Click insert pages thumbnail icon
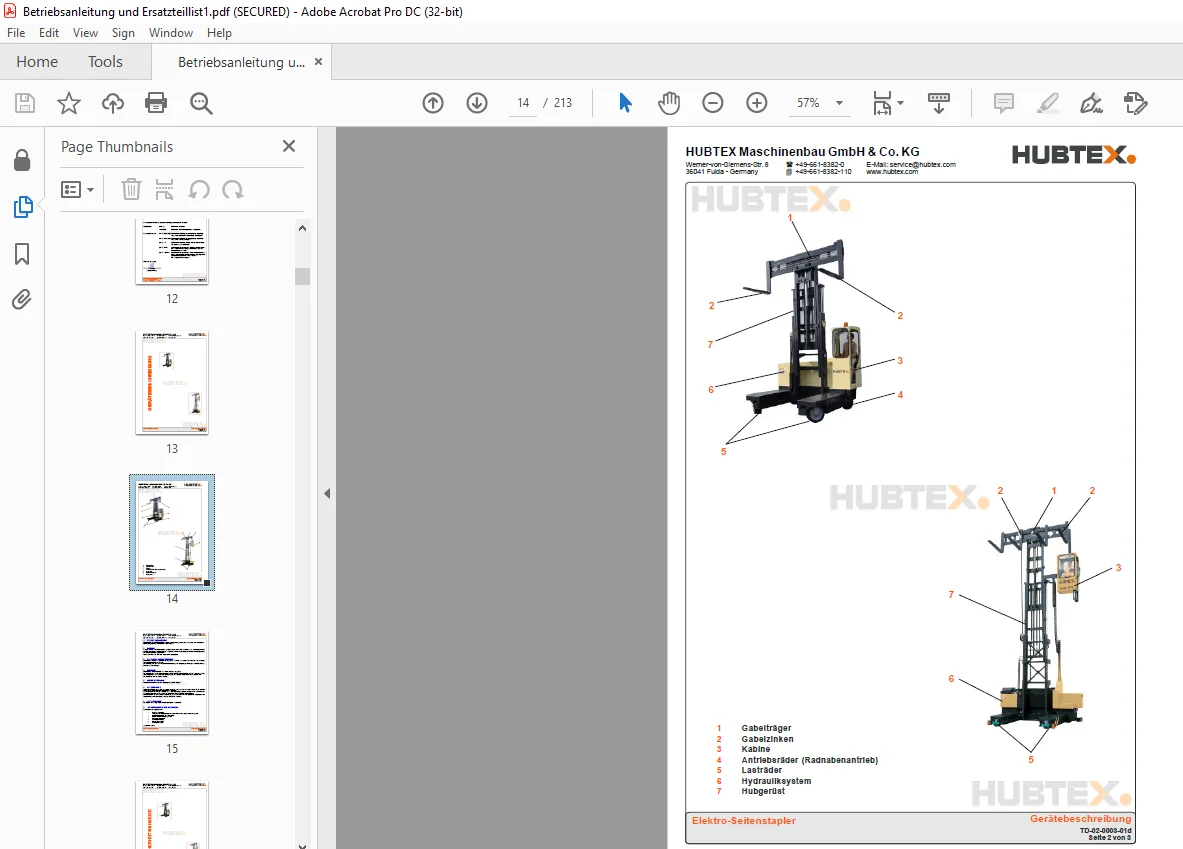The height and width of the screenshot is (849, 1183). click(x=164, y=189)
